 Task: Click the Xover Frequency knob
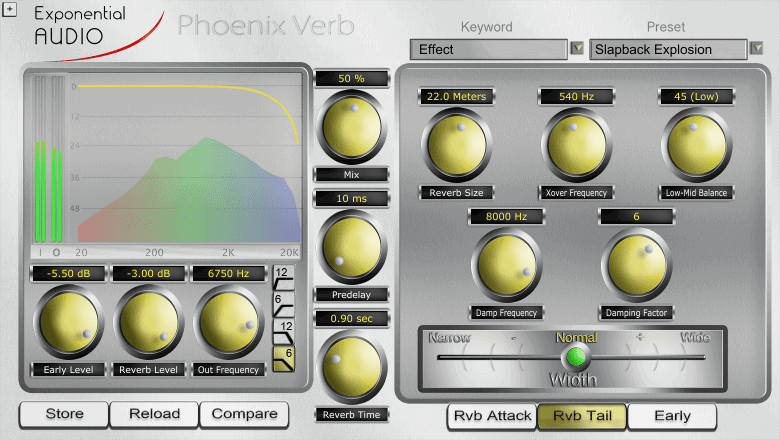(577, 145)
